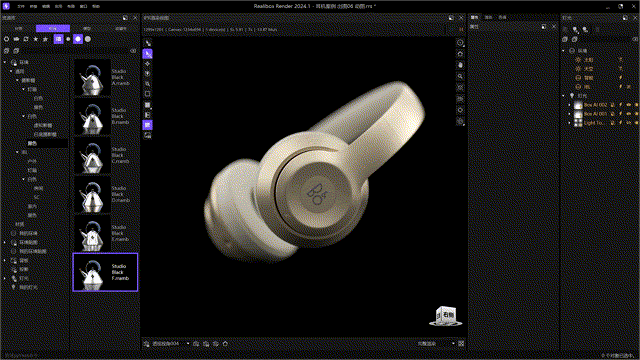Clear the library search field with the backspace icon
Screen dimensions: 640x360
(133, 51)
